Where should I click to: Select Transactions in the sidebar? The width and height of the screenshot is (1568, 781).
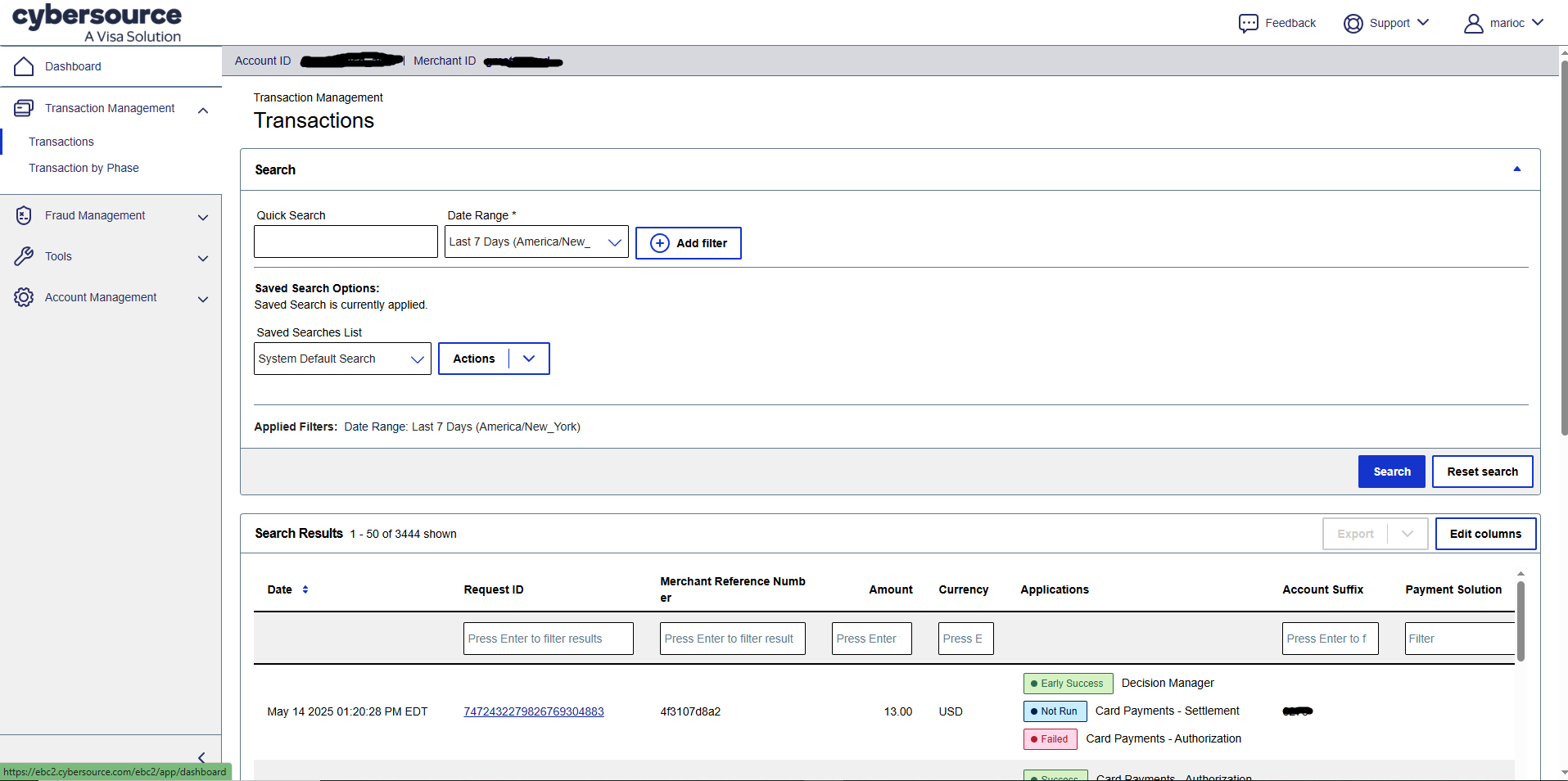(61, 142)
